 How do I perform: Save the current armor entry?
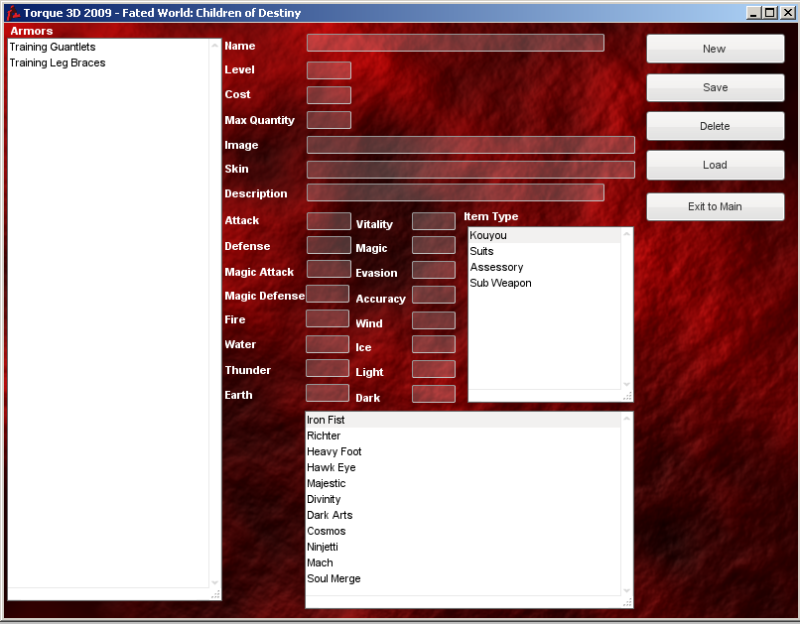click(714, 87)
